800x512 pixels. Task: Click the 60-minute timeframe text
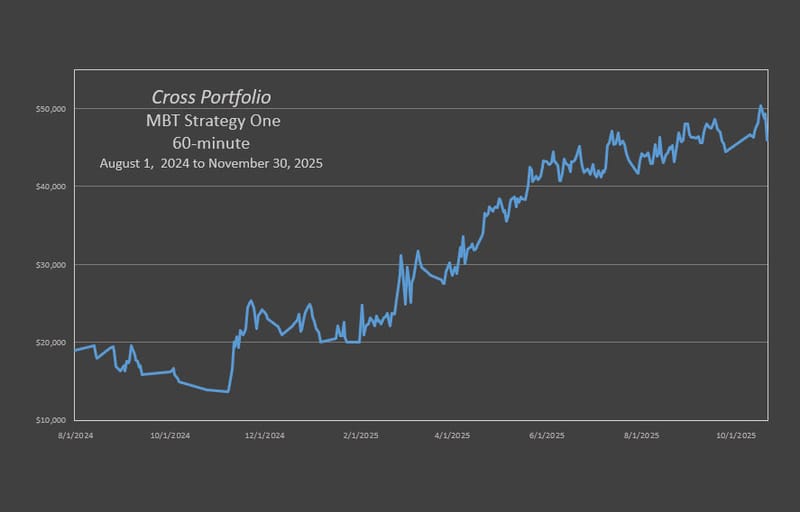pyautogui.click(x=211, y=142)
